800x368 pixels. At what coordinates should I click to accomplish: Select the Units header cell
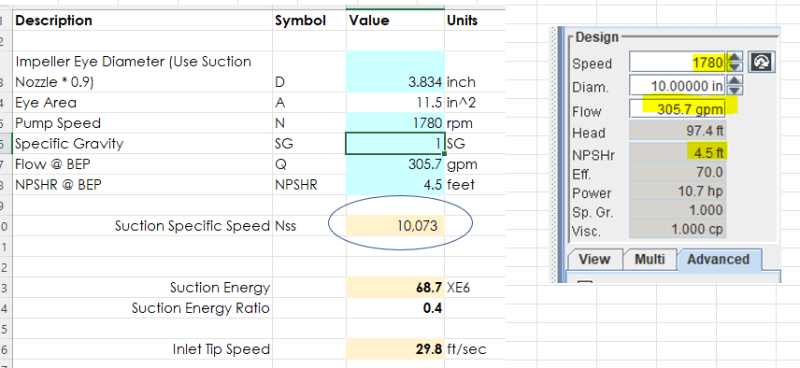coord(474,20)
